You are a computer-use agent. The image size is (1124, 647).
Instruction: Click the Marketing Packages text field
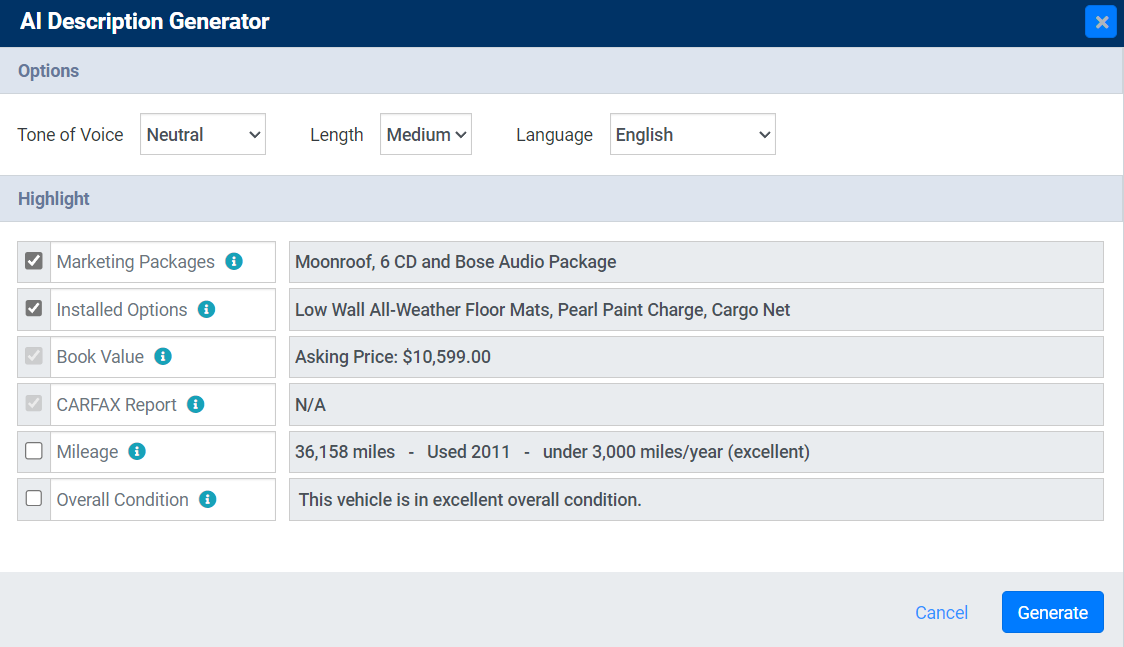pos(696,262)
